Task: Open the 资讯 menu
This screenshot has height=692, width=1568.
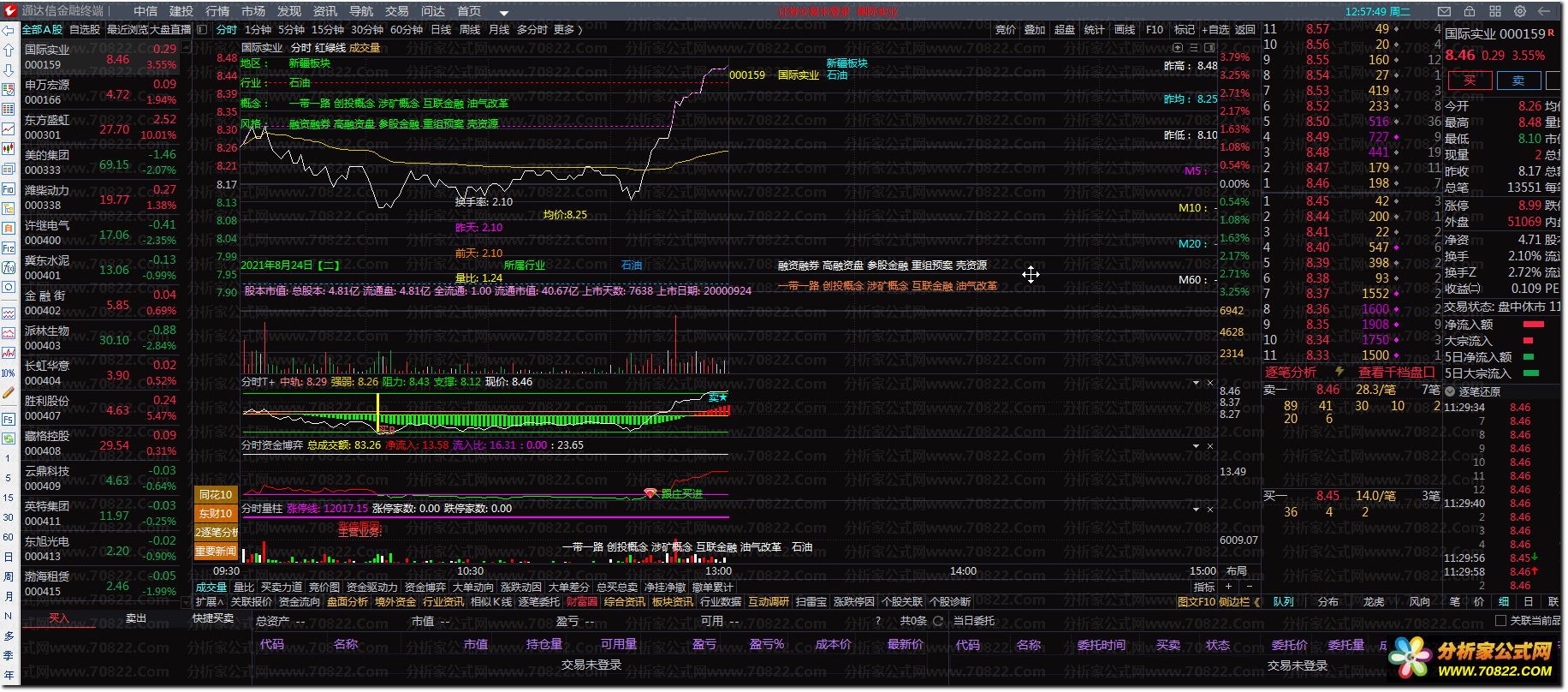Action: [x=325, y=11]
